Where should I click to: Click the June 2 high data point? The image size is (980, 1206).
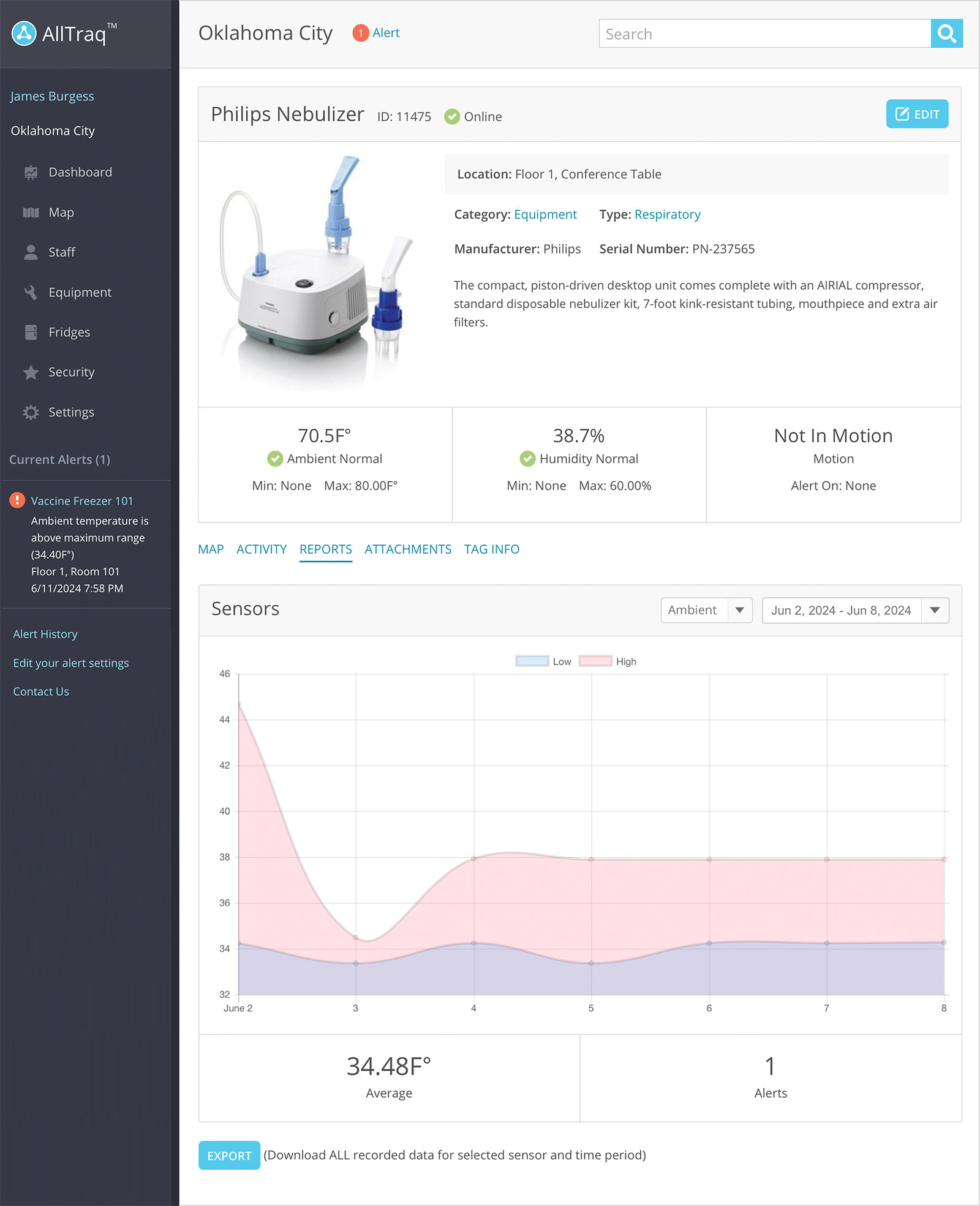[239, 704]
